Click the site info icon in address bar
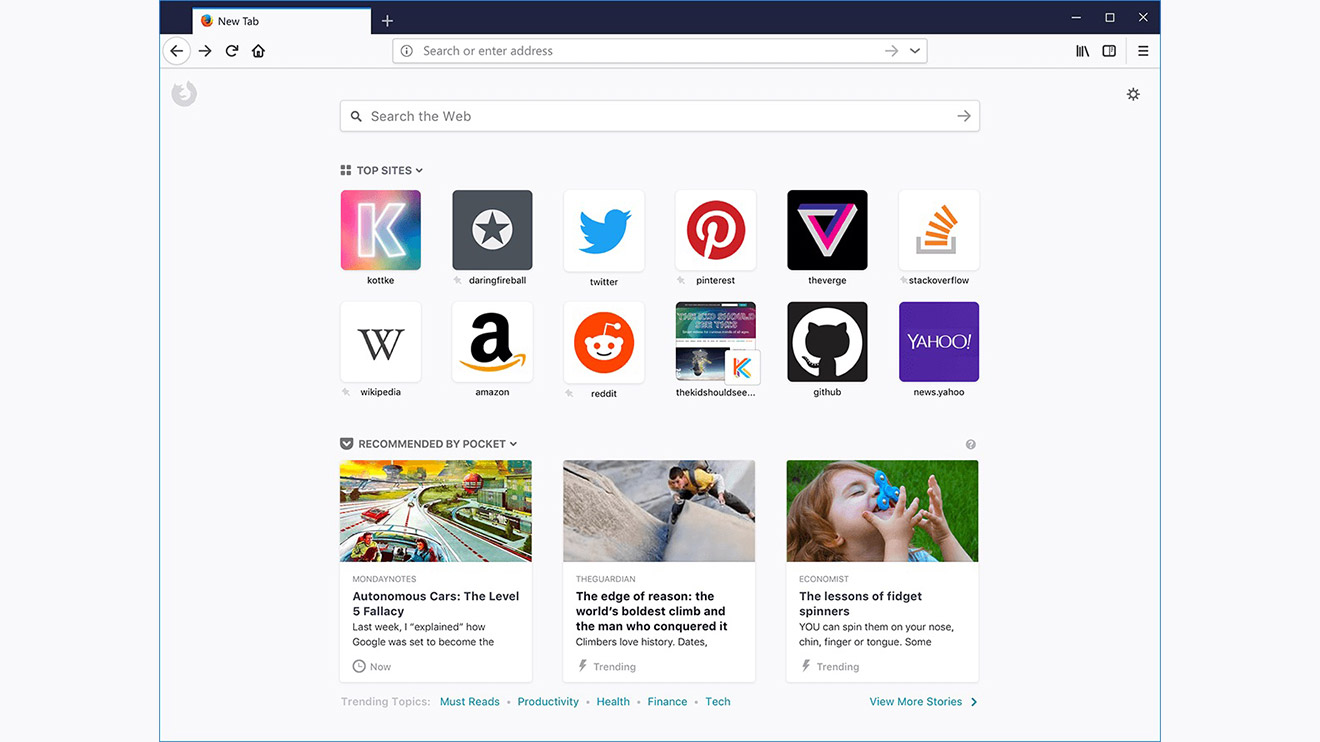Image resolution: width=1320 pixels, height=742 pixels. (407, 51)
